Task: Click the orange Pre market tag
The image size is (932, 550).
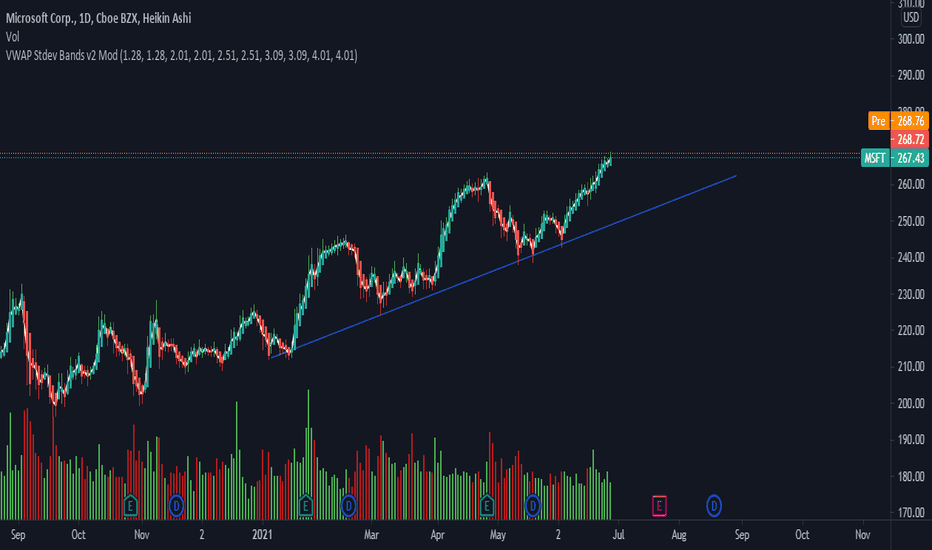Action: click(x=879, y=121)
